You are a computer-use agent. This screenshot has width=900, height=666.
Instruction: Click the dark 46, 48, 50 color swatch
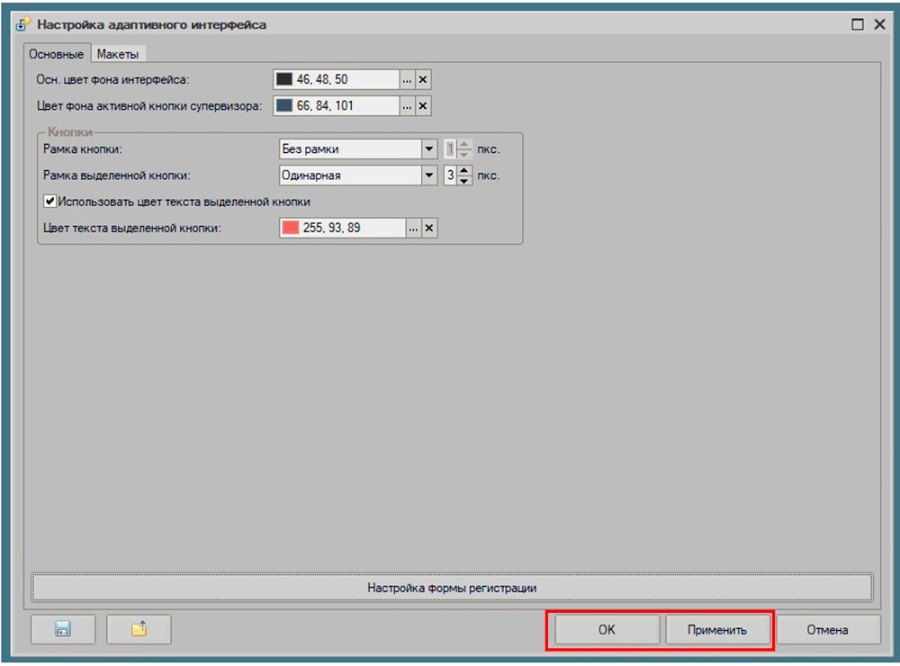point(284,79)
